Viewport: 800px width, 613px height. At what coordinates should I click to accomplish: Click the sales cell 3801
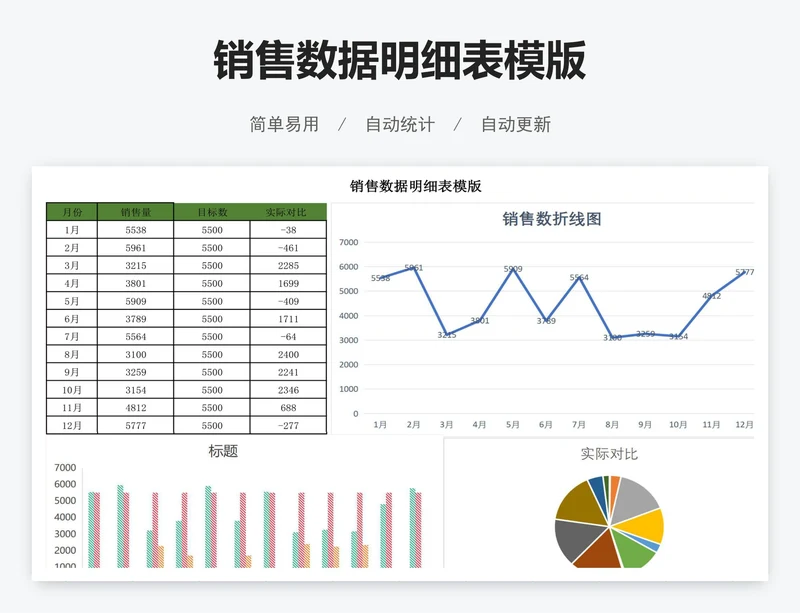point(136,283)
